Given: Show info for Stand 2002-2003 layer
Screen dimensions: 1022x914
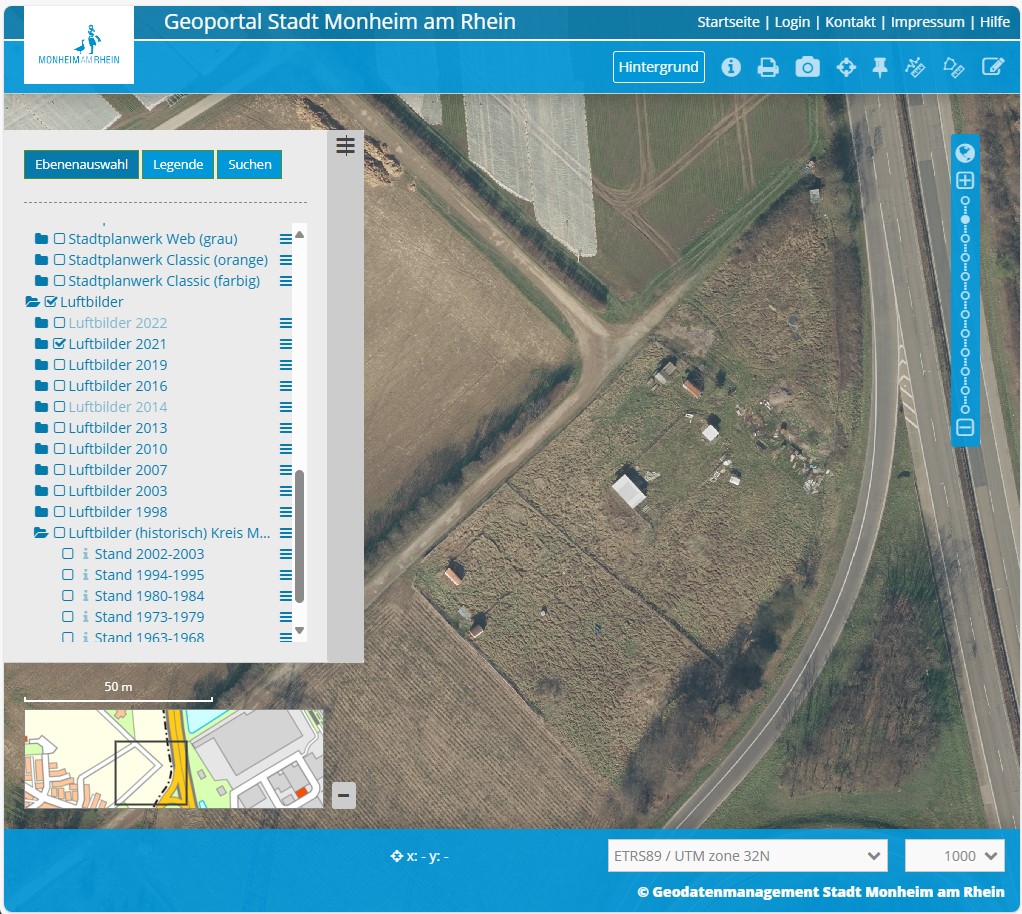Looking at the screenshot, I should pyautogui.click(x=85, y=554).
